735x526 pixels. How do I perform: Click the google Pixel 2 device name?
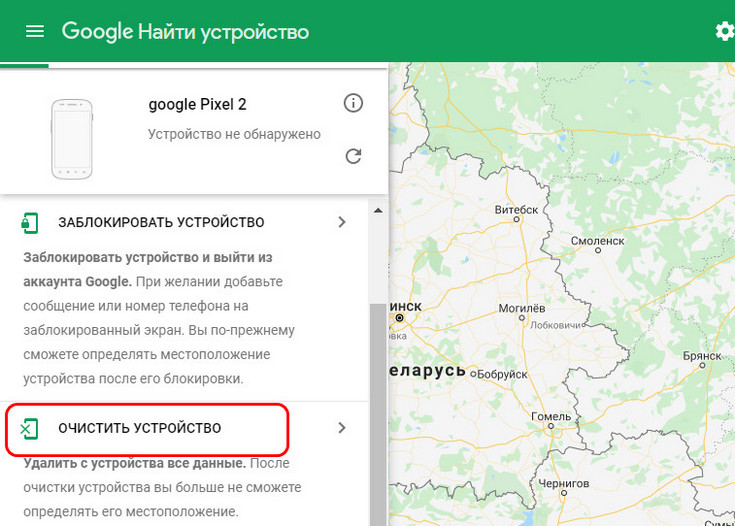(x=197, y=104)
